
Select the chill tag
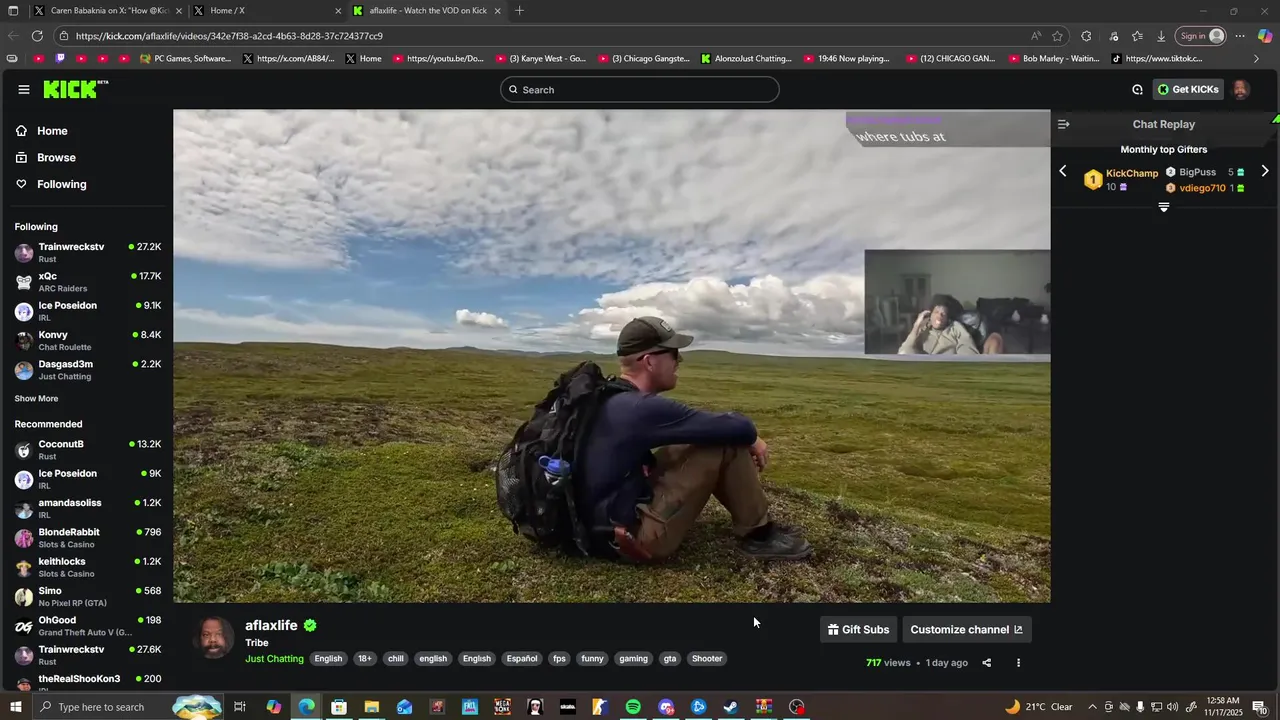(396, 659)
